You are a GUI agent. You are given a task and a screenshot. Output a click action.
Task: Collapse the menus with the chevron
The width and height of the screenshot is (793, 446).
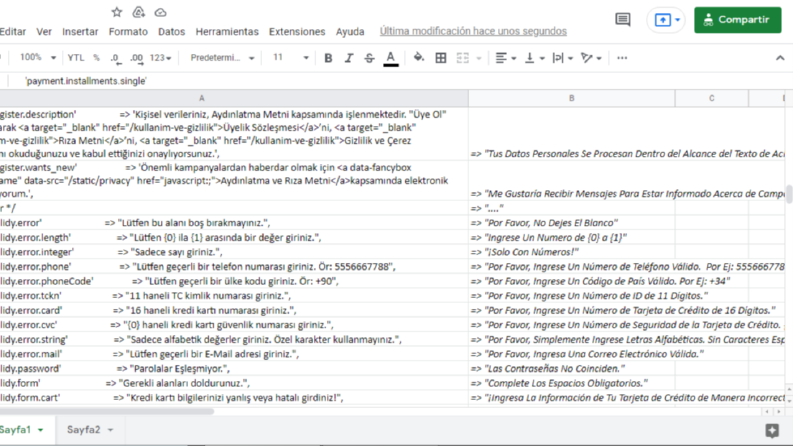pyautogui.click(x=780, y=58)
